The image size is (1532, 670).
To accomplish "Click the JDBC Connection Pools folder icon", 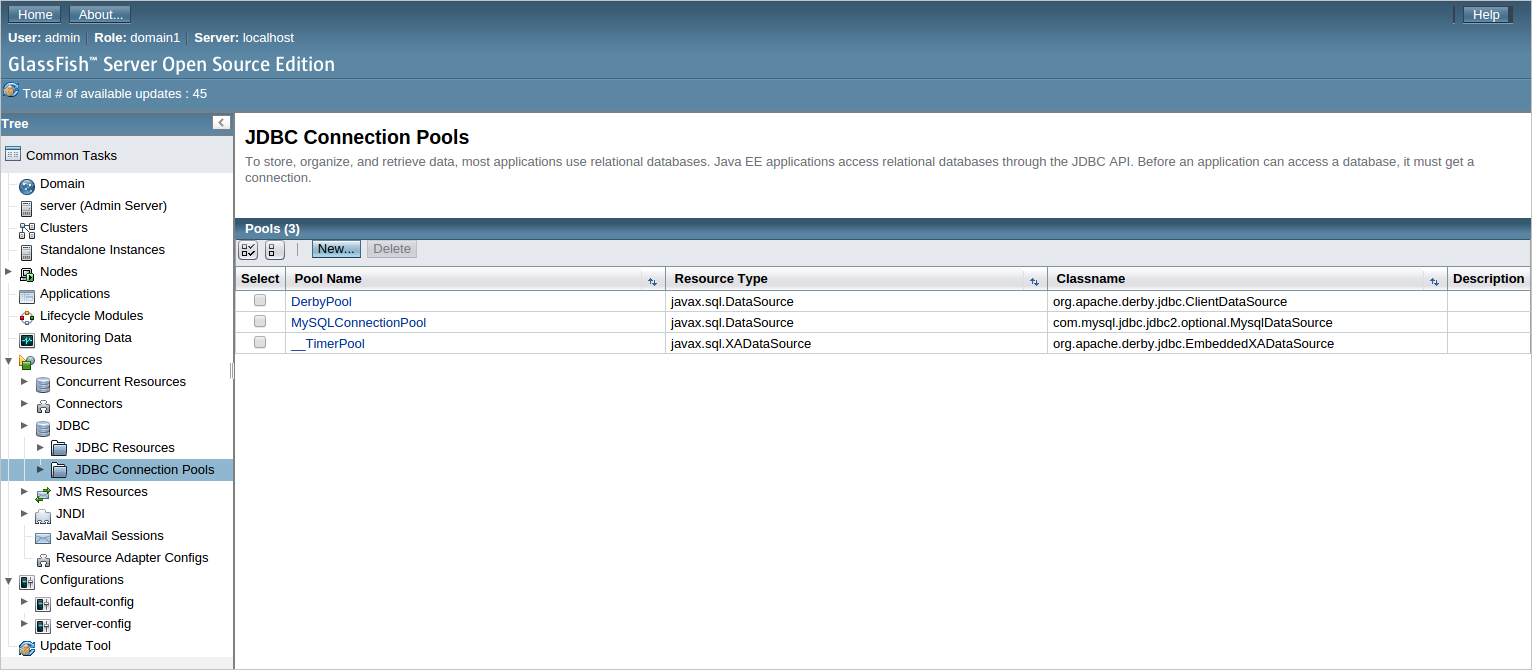I will click(59, 470).
